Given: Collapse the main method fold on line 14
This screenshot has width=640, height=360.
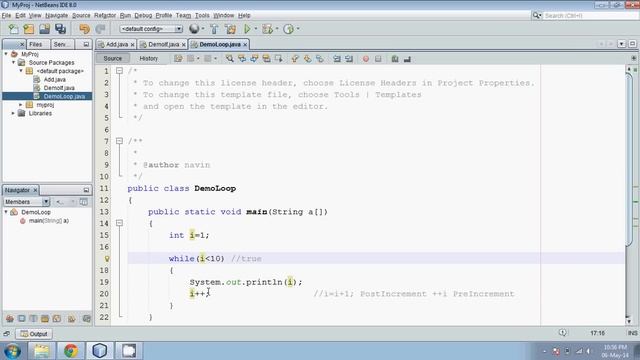Looking at the screenshot, I should pyautogui.click(x=119, y=223).
